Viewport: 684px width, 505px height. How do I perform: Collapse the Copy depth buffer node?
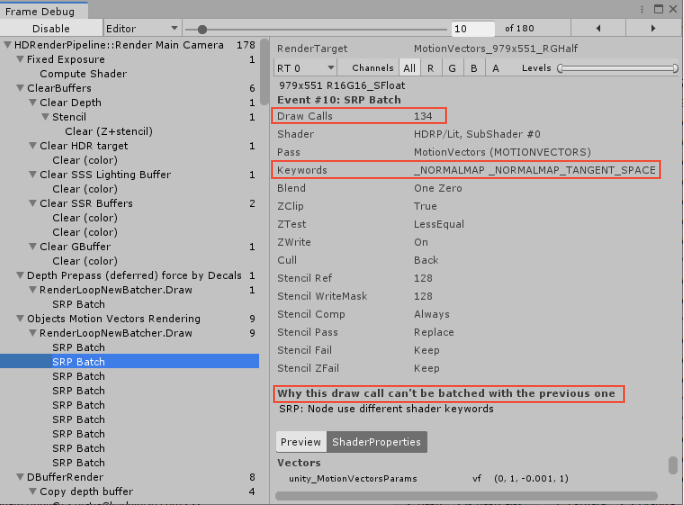[x=33, y=491]
